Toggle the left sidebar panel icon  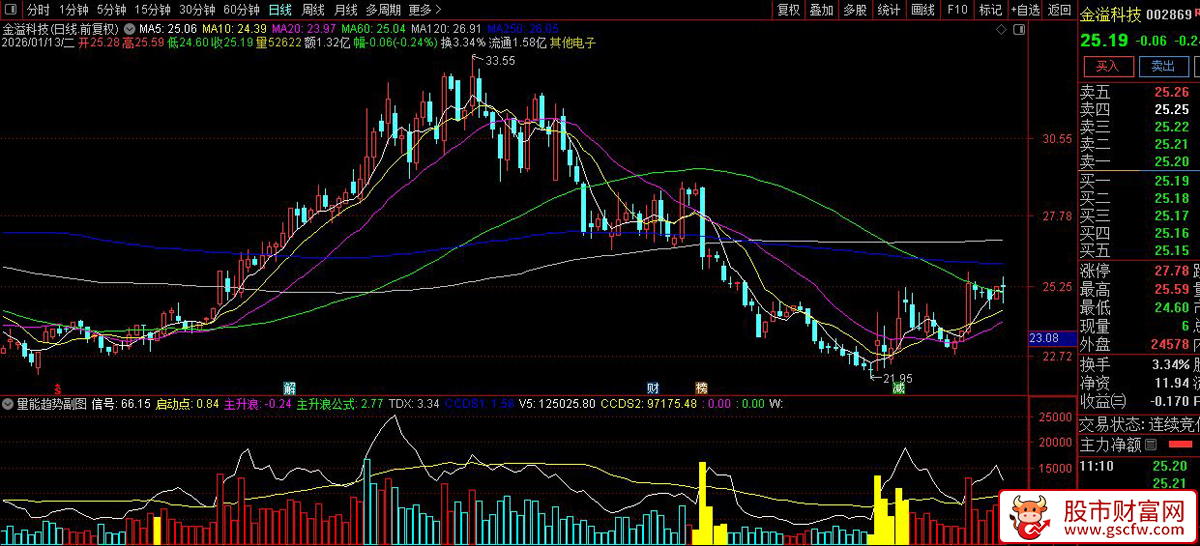11,10
